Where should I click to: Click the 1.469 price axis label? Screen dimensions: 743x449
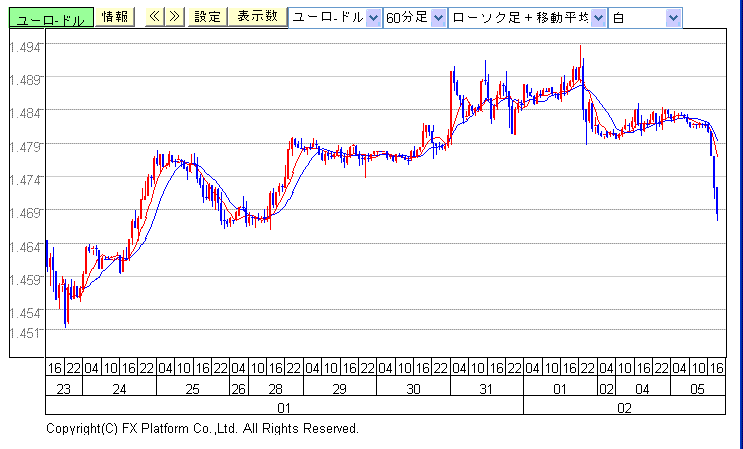[27, 212]
